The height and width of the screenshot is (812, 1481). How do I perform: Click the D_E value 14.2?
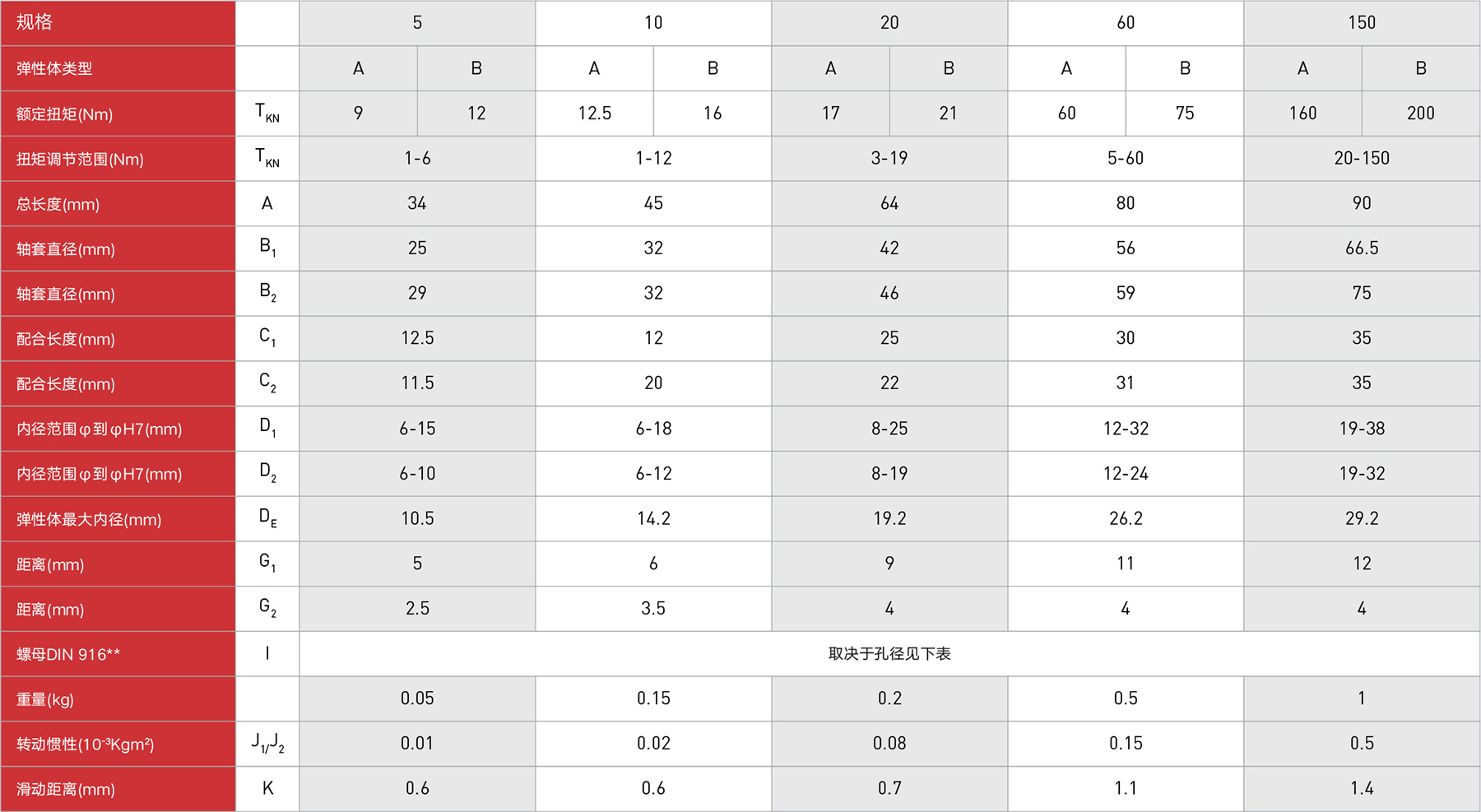coord(653,518)
